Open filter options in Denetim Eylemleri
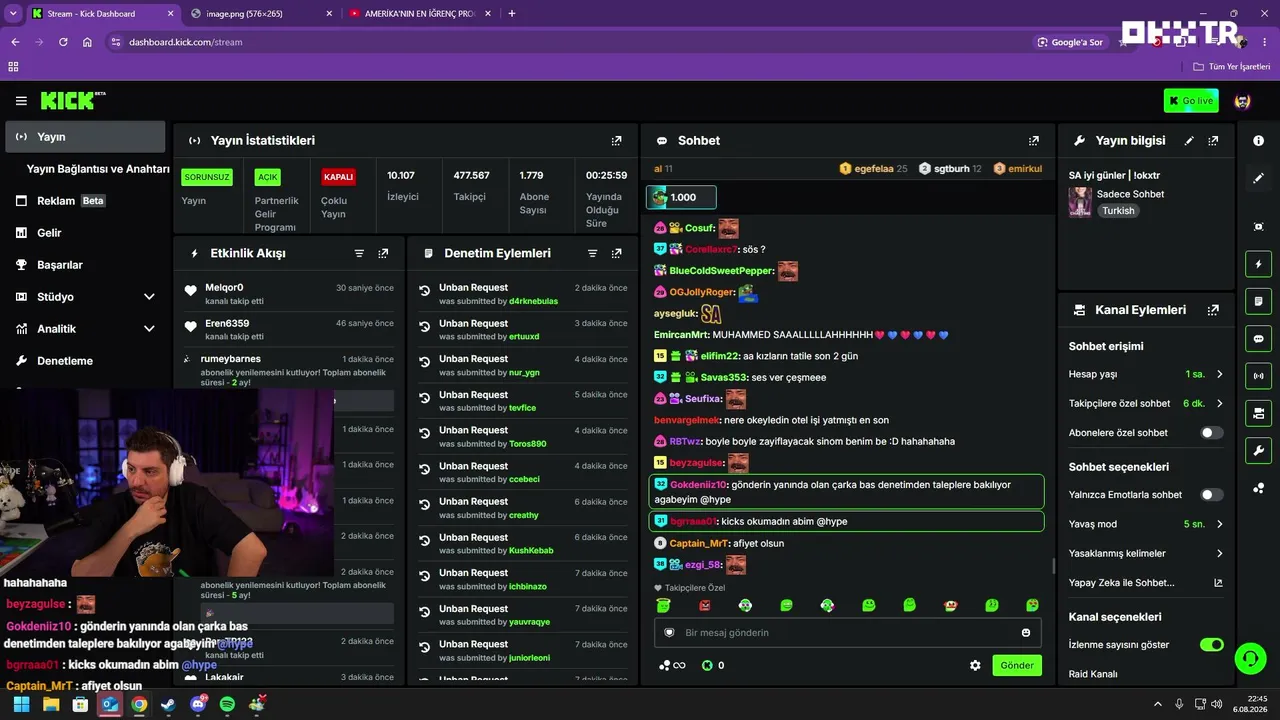The height and width of the screenshot is (720, 1280). 592,254
